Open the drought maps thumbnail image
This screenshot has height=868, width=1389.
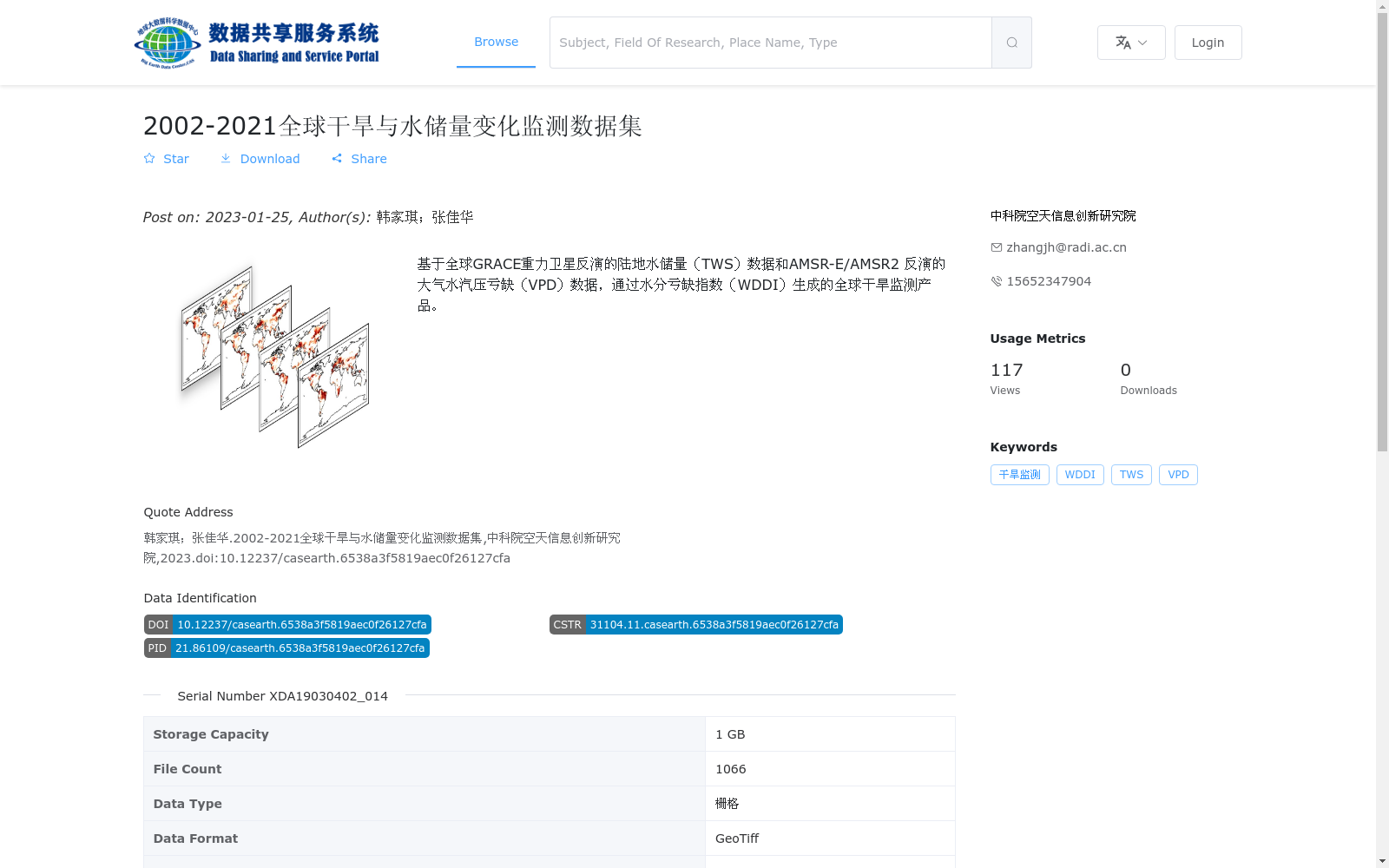[274, 357]
